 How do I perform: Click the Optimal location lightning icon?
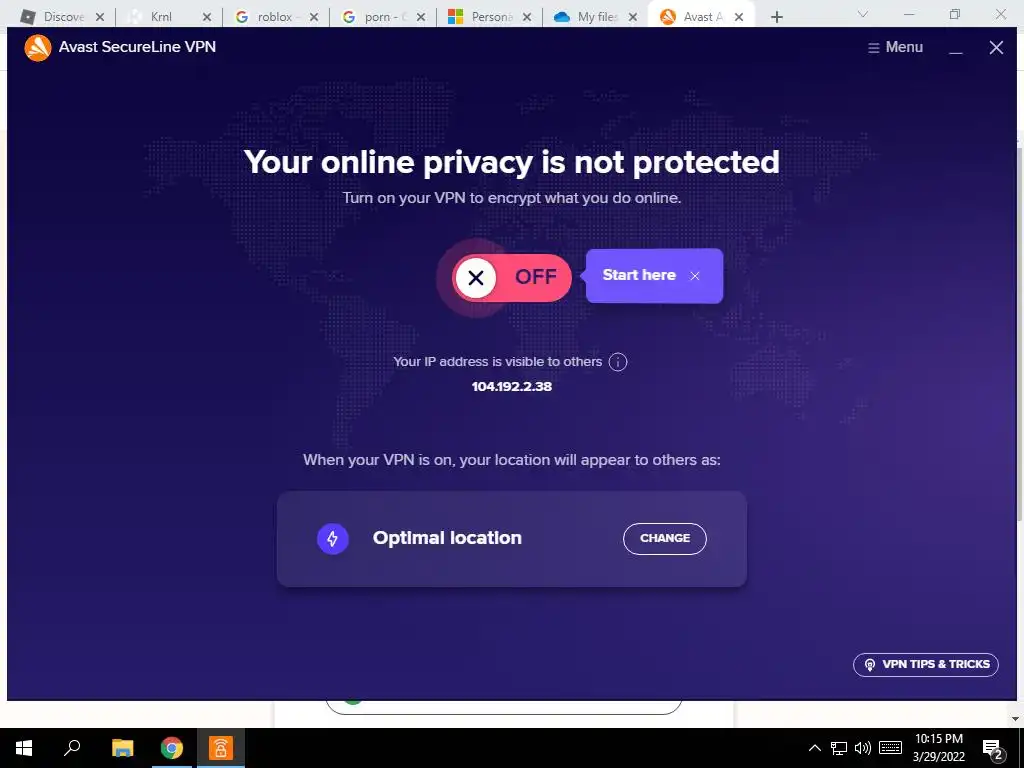pos(332,539)
